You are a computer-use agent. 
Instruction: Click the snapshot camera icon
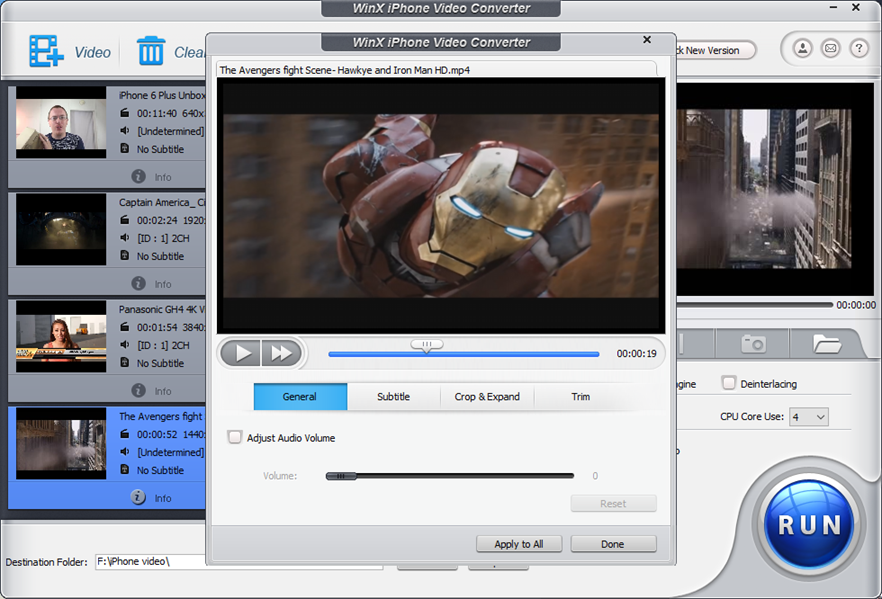coord(753,343)
